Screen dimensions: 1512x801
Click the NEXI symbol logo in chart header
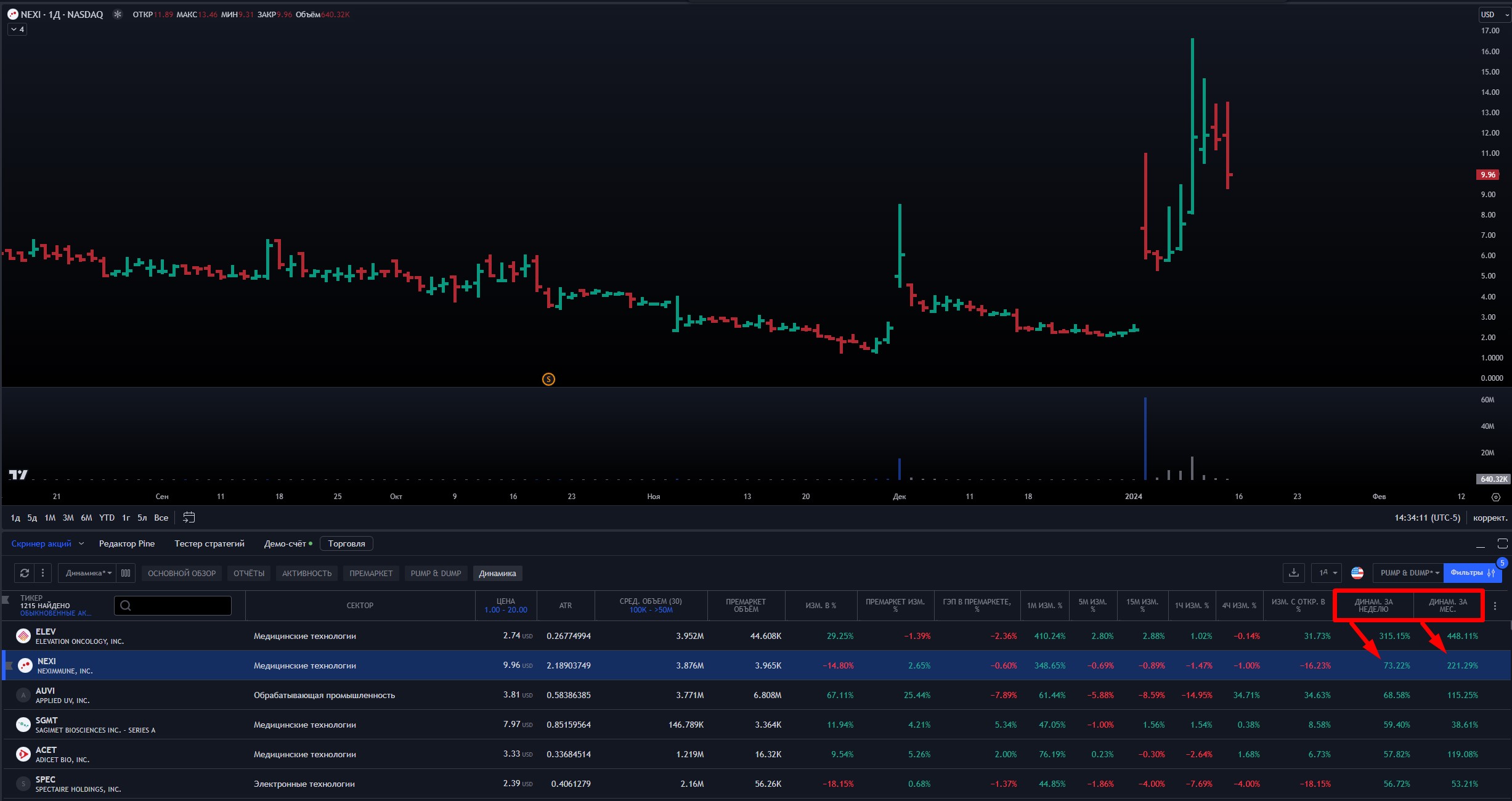(x=12, y=14)
